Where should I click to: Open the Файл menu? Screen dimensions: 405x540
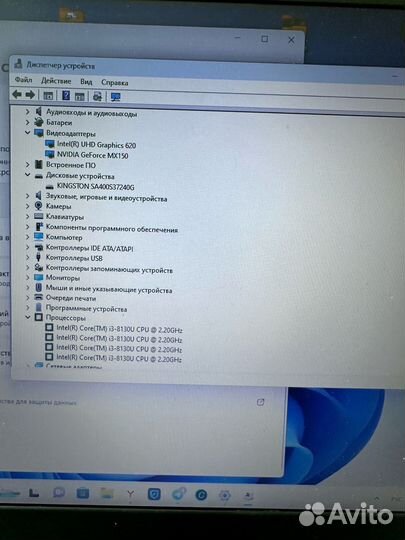(x=23, y=80)
